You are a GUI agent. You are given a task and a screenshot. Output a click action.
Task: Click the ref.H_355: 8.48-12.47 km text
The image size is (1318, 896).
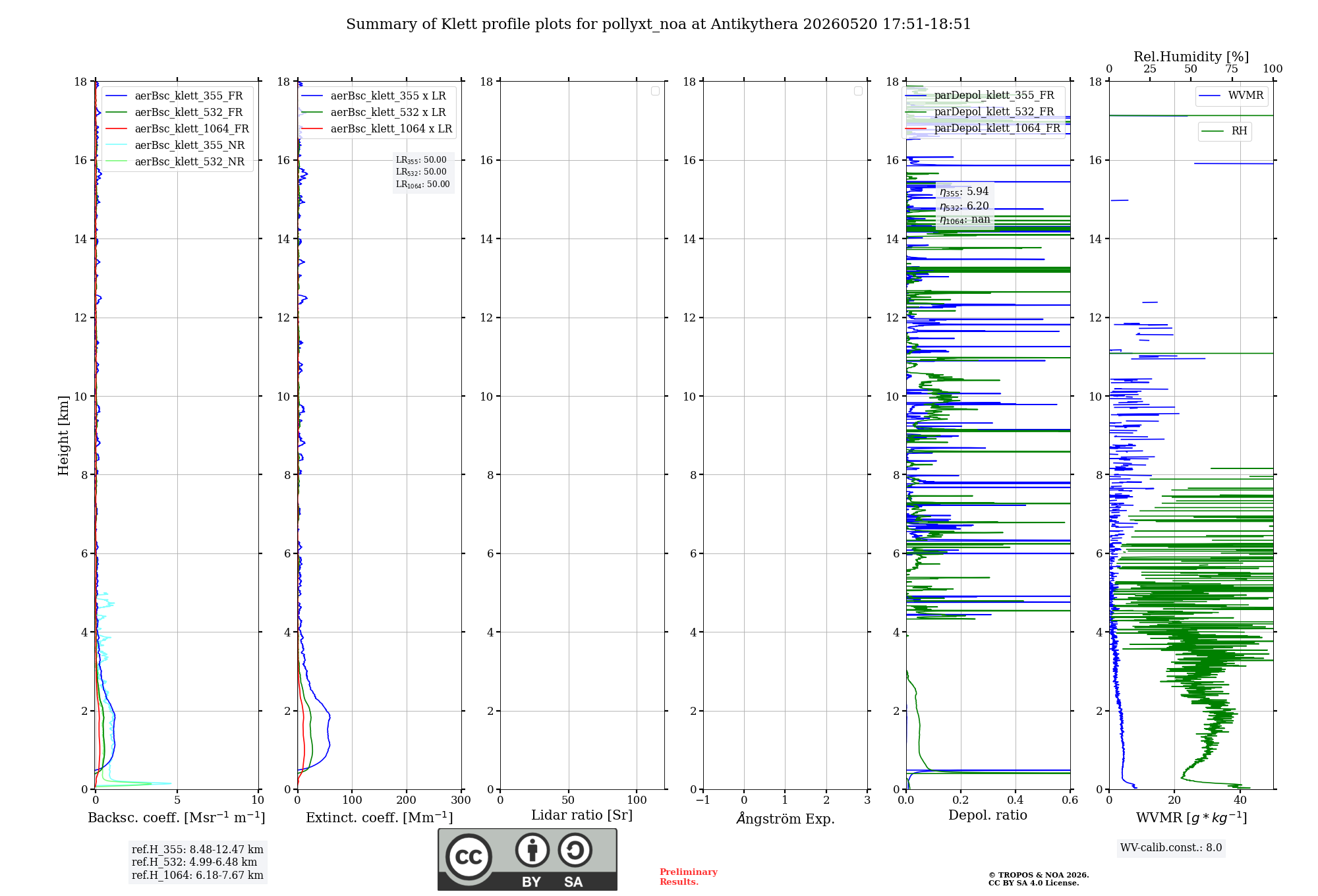(x=198, y=850)
